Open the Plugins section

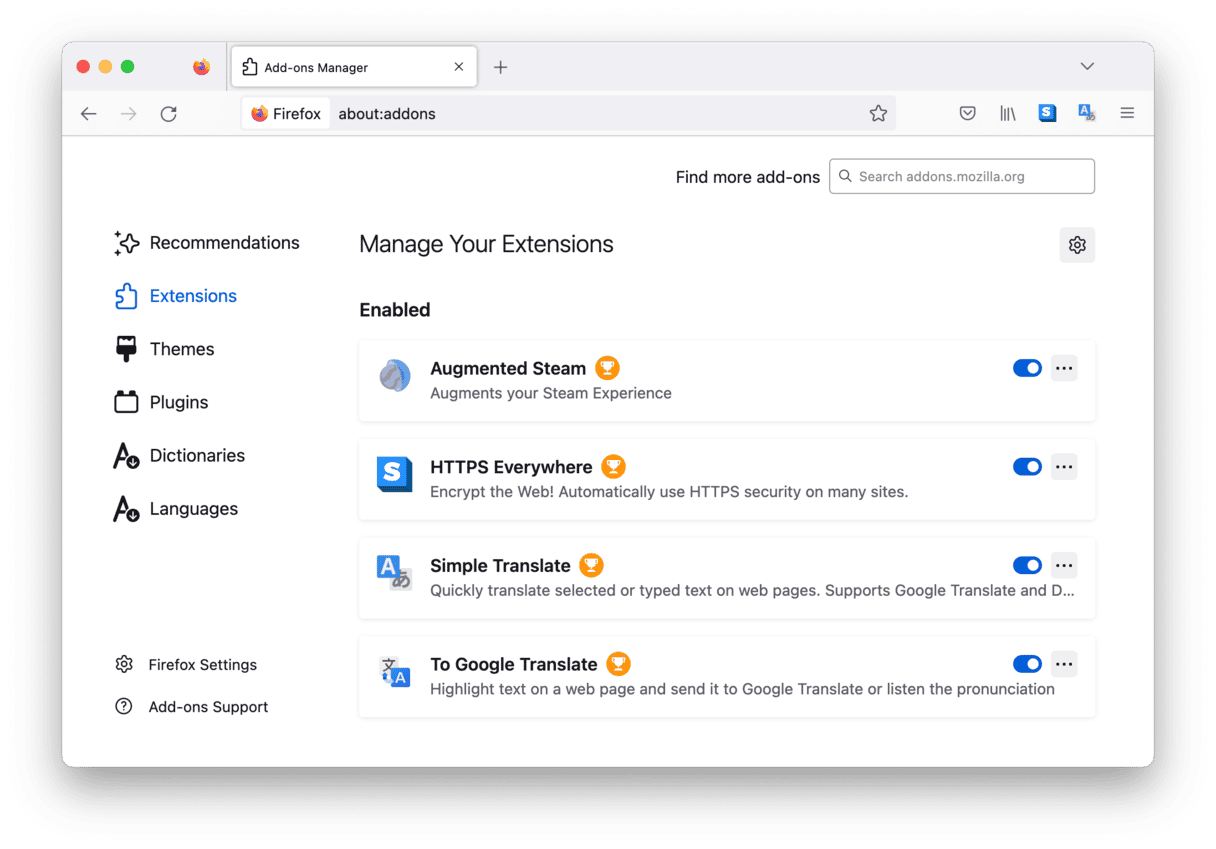[162, 402]
